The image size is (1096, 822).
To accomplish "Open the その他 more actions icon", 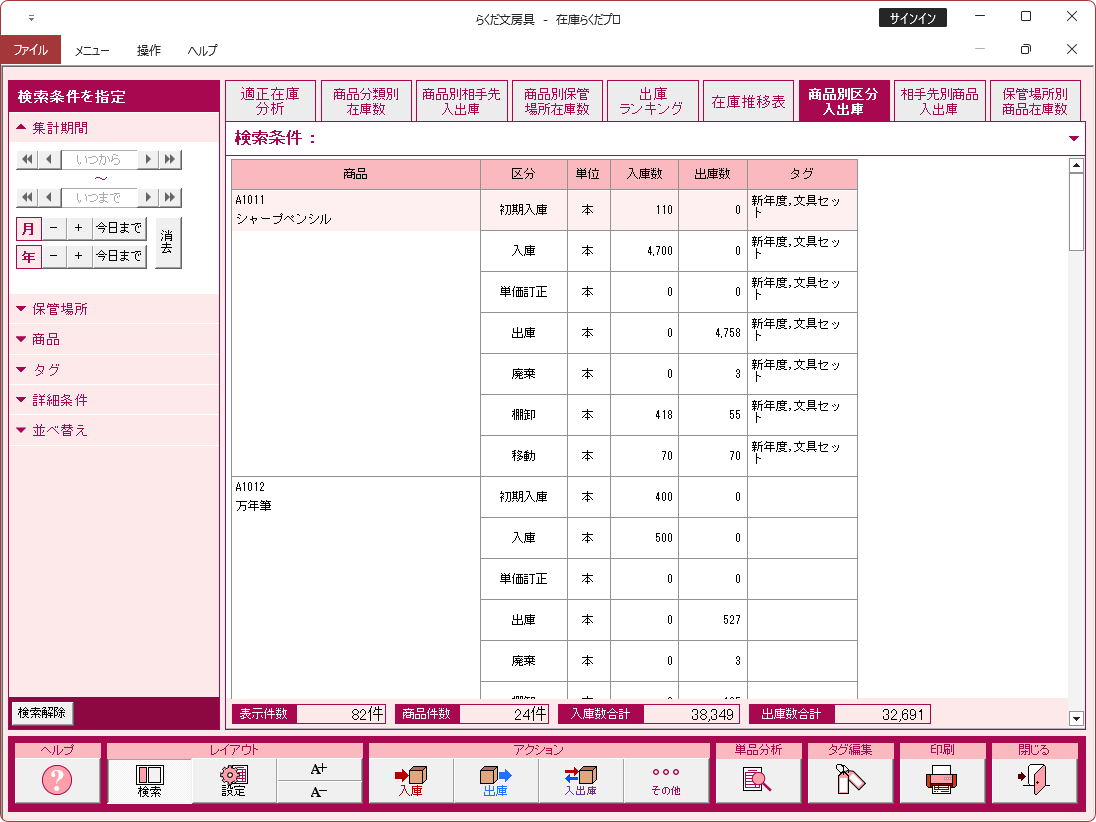I will [x=665, y=781].
